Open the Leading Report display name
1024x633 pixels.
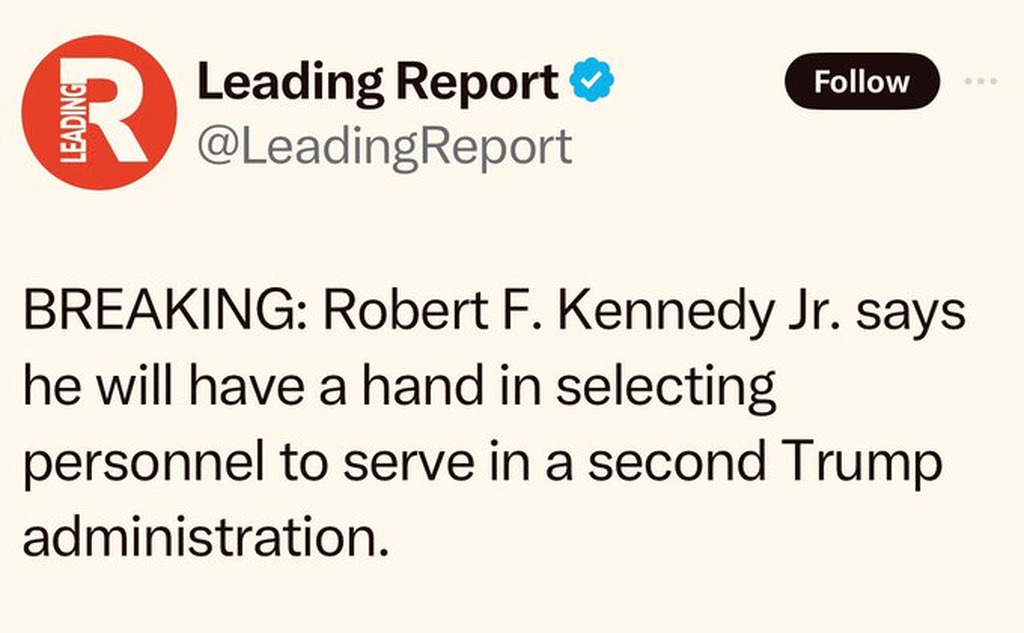point(377,82)
